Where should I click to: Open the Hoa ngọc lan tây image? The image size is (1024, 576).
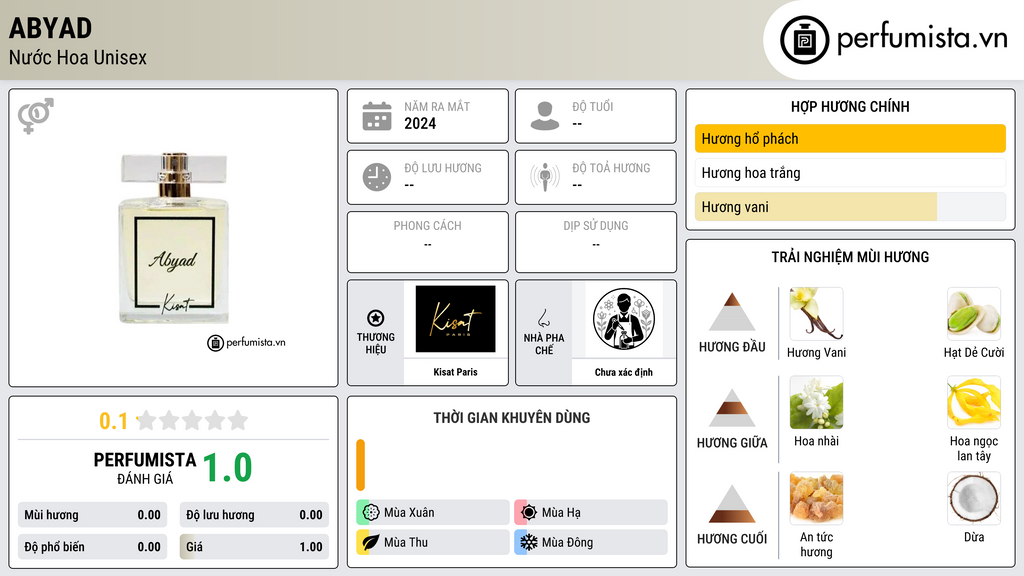pos(974,402)
